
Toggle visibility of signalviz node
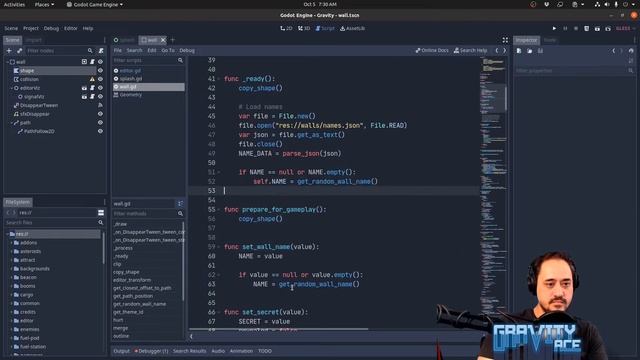[100, 97]
